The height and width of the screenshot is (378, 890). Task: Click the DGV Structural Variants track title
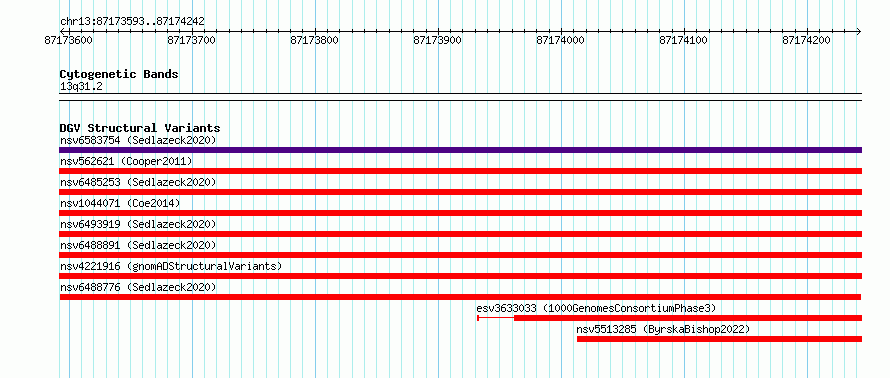[x=140, y=128]
